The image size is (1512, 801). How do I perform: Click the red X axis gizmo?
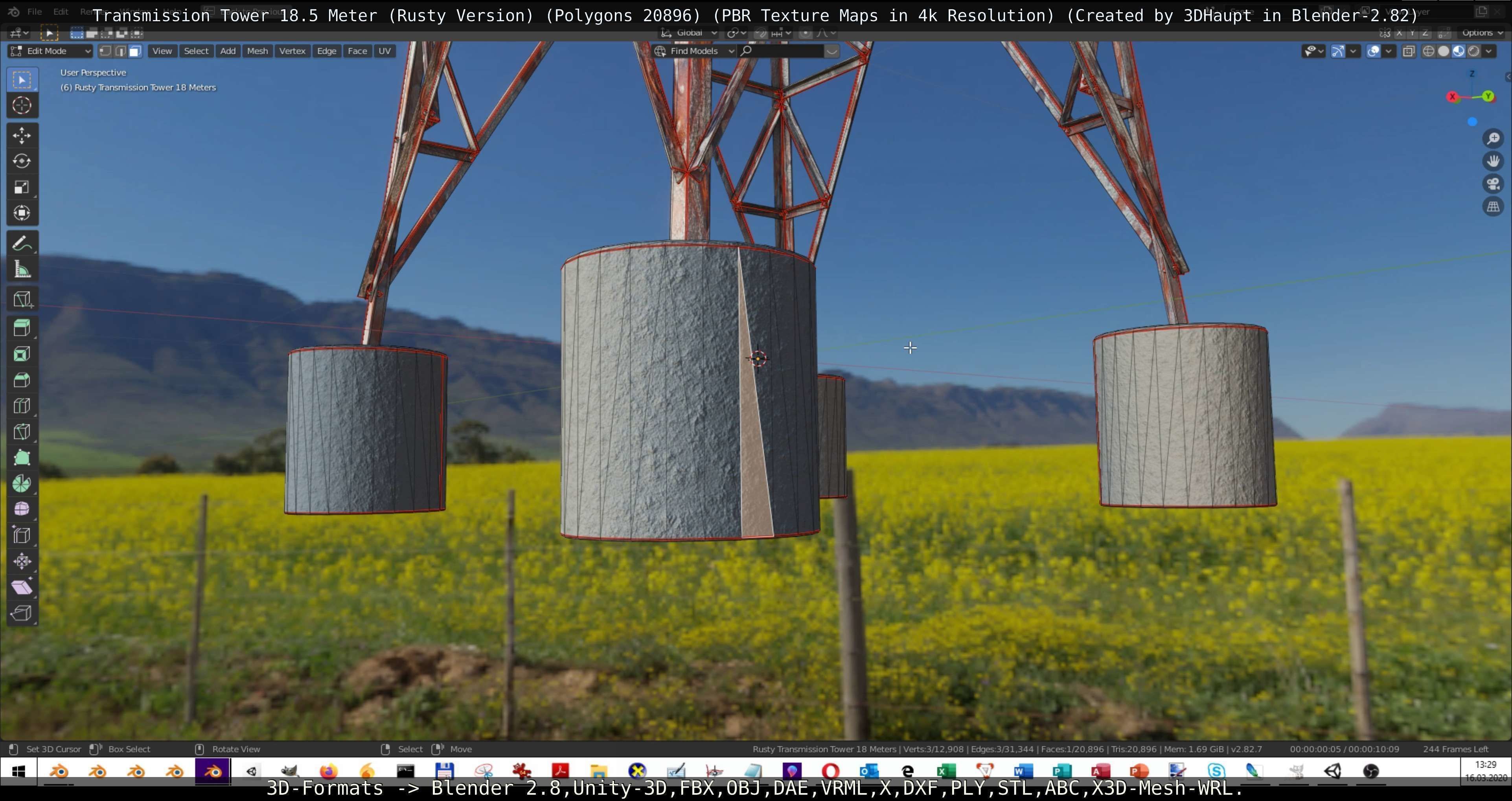[x=1452, y=97]
